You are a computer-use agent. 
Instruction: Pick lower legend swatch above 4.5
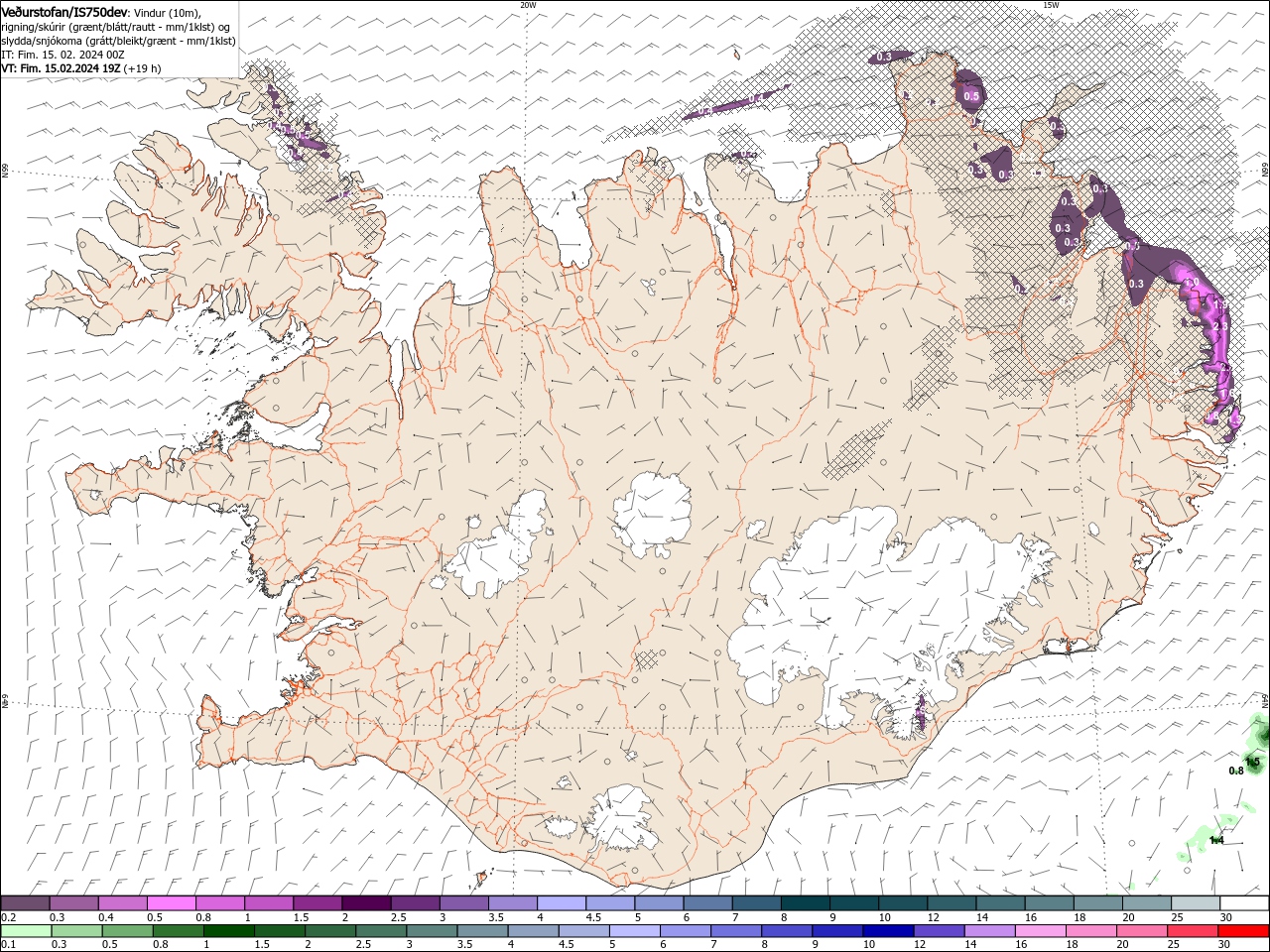(584, 931)
